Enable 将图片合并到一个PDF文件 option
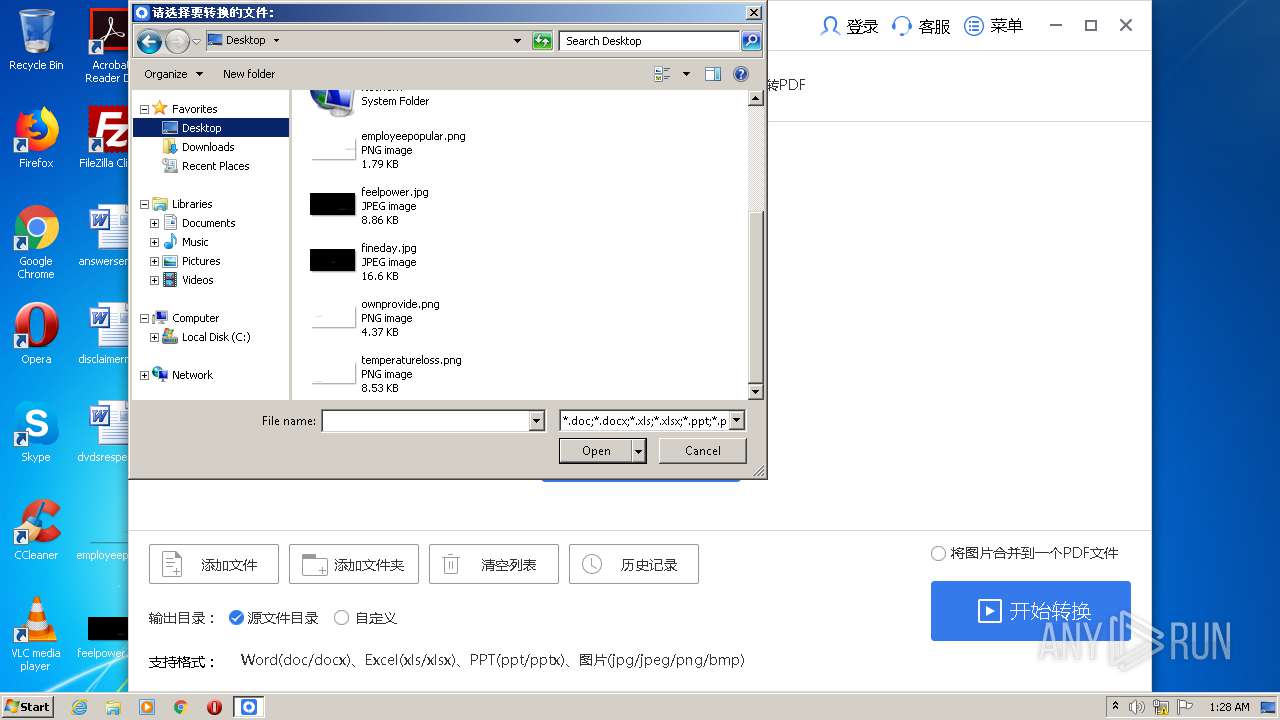The width and height of the screenshot is (1280, 720). [x=938, y=553]
